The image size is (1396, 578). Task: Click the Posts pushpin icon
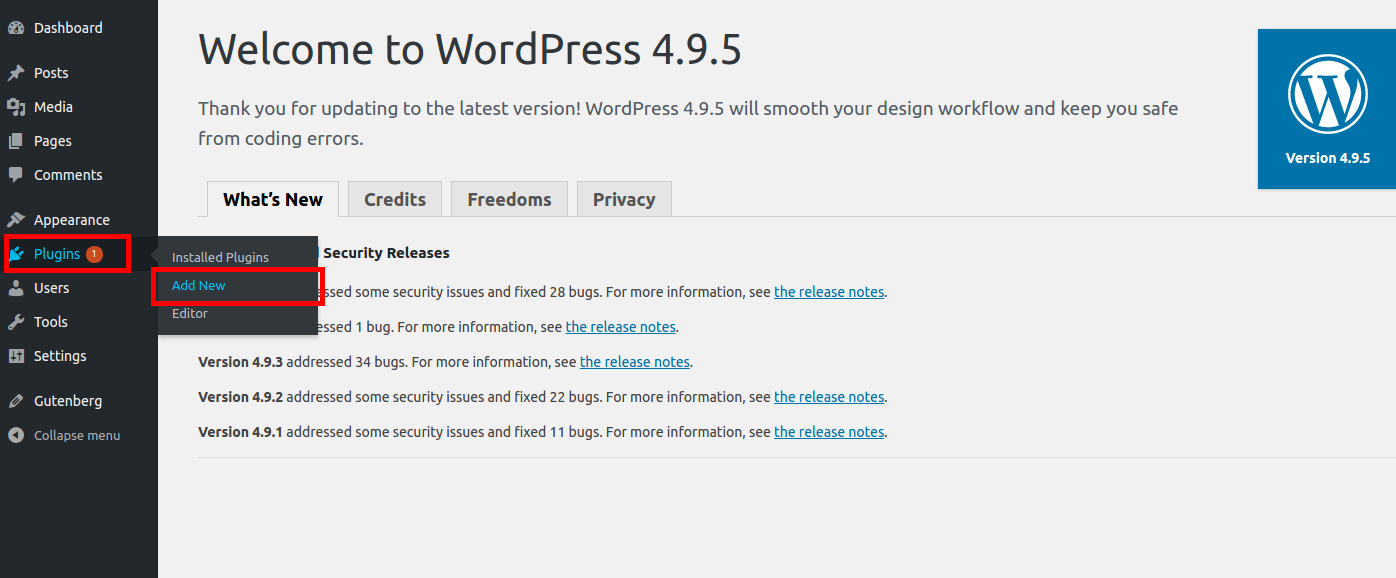tap(16, 73)
